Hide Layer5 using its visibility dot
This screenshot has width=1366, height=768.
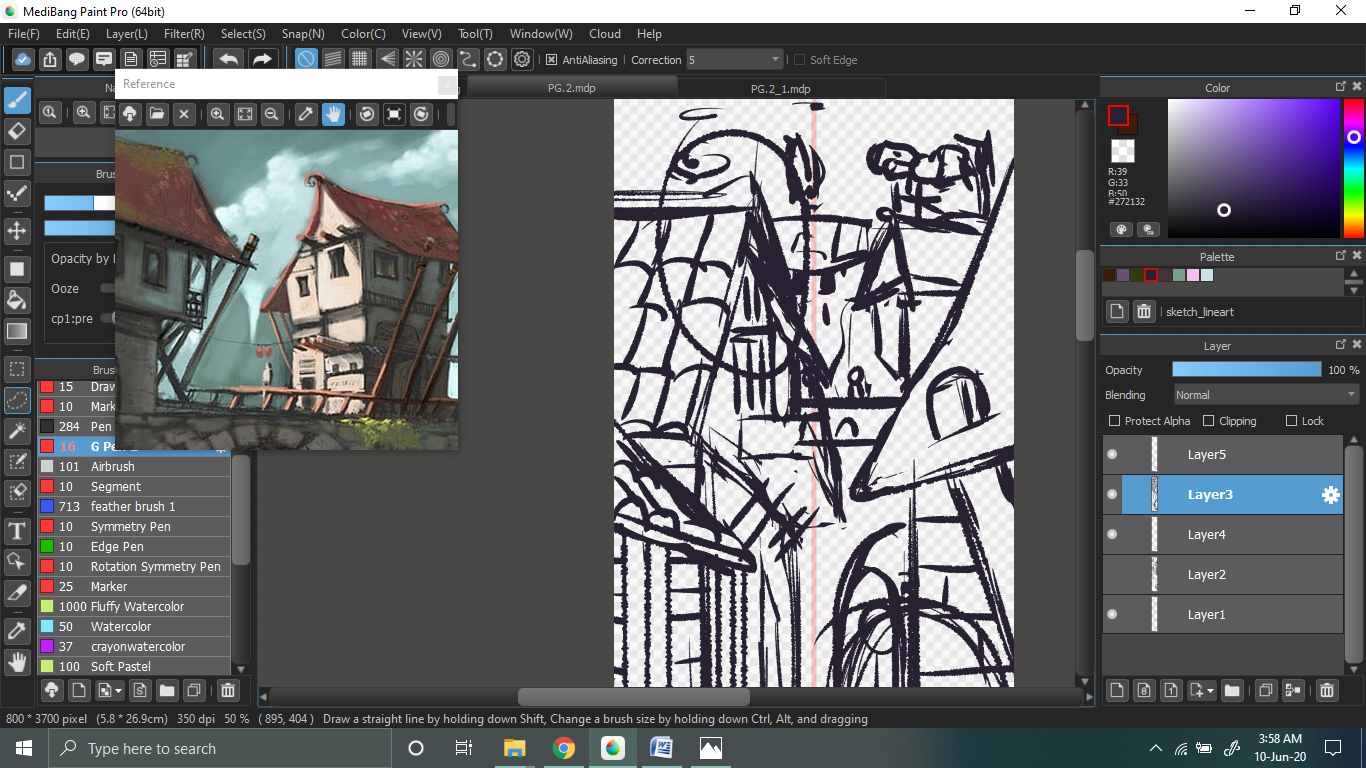tap(1112, 455)
